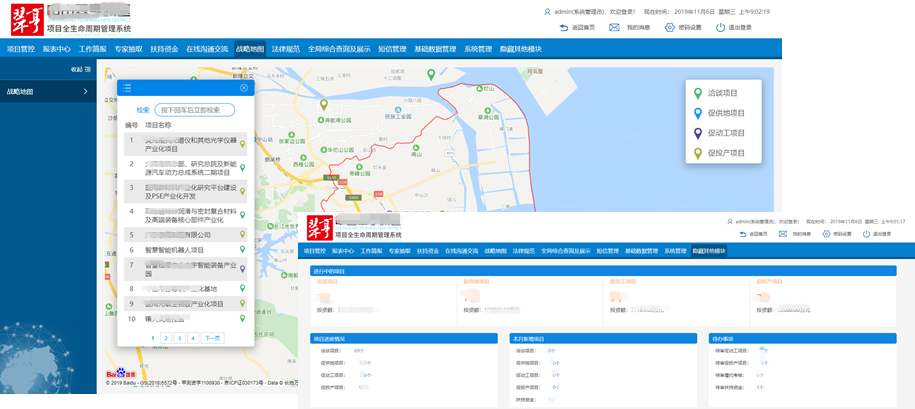Click map pin beside 智慧智能机器人项目
Viewport: 915px width, 409px height.
(242, 250)
